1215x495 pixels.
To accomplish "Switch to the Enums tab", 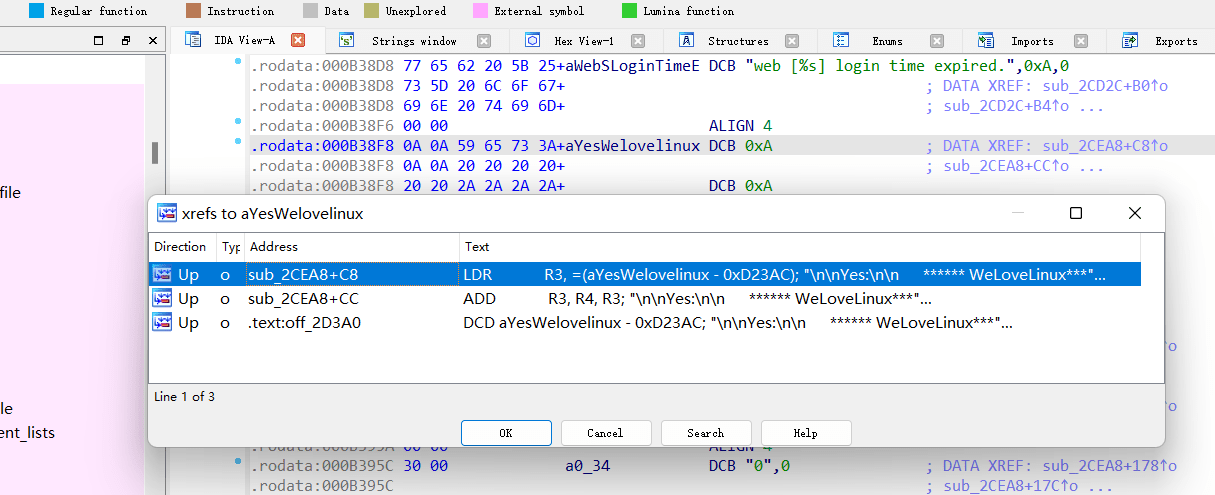I will [x=887, y=41].
